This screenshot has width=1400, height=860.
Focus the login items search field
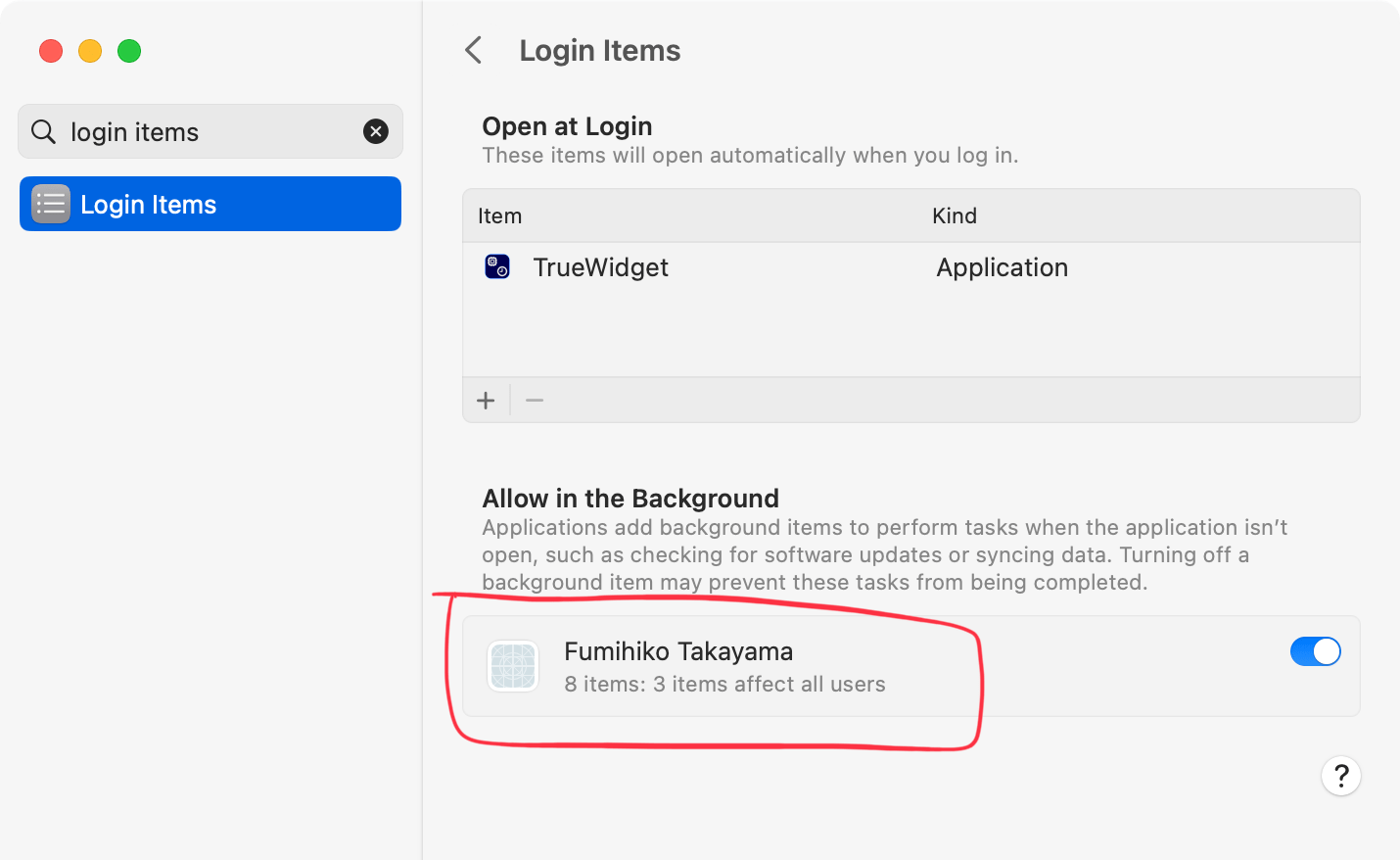210,131
